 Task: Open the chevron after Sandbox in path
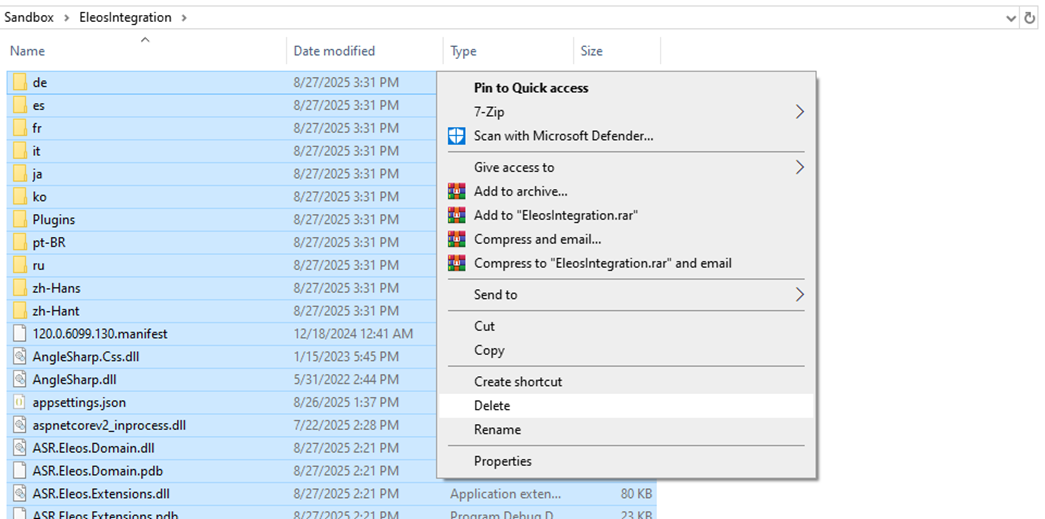tap(66, 18)
